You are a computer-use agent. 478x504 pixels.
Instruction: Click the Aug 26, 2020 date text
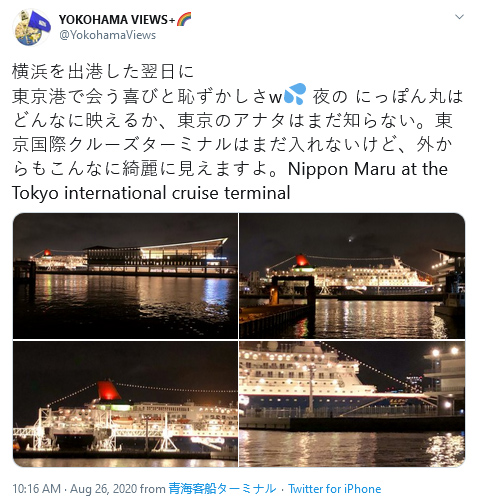click(x=104, y=489)
